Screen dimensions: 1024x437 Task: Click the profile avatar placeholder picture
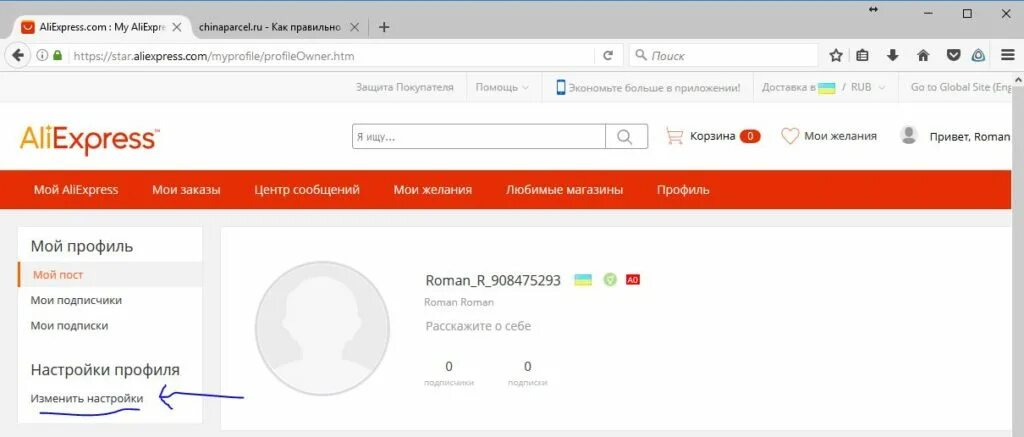pyautogui.click(x=322, y=329)
